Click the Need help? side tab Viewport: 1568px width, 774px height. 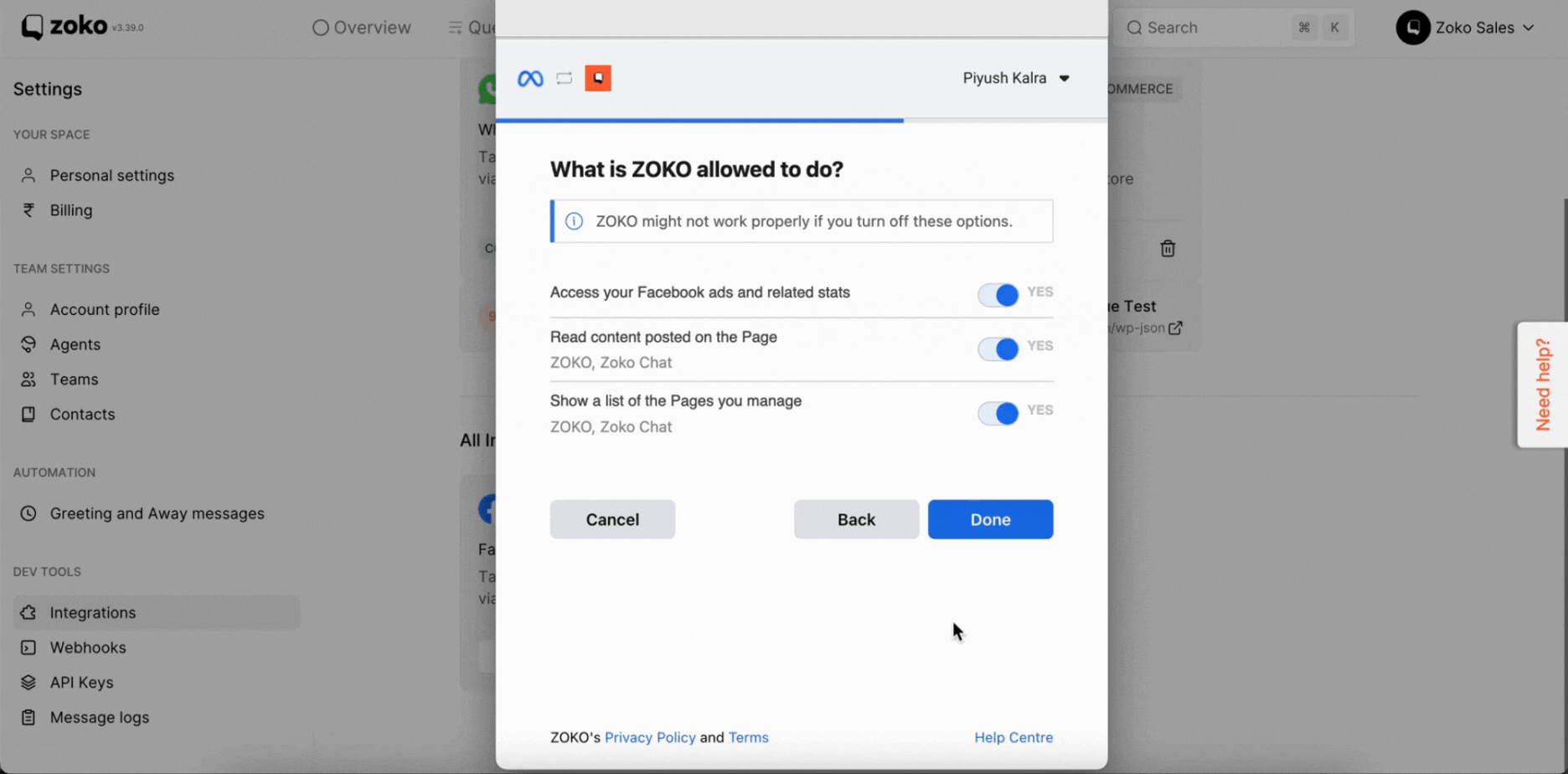(x=1543, y=384)
